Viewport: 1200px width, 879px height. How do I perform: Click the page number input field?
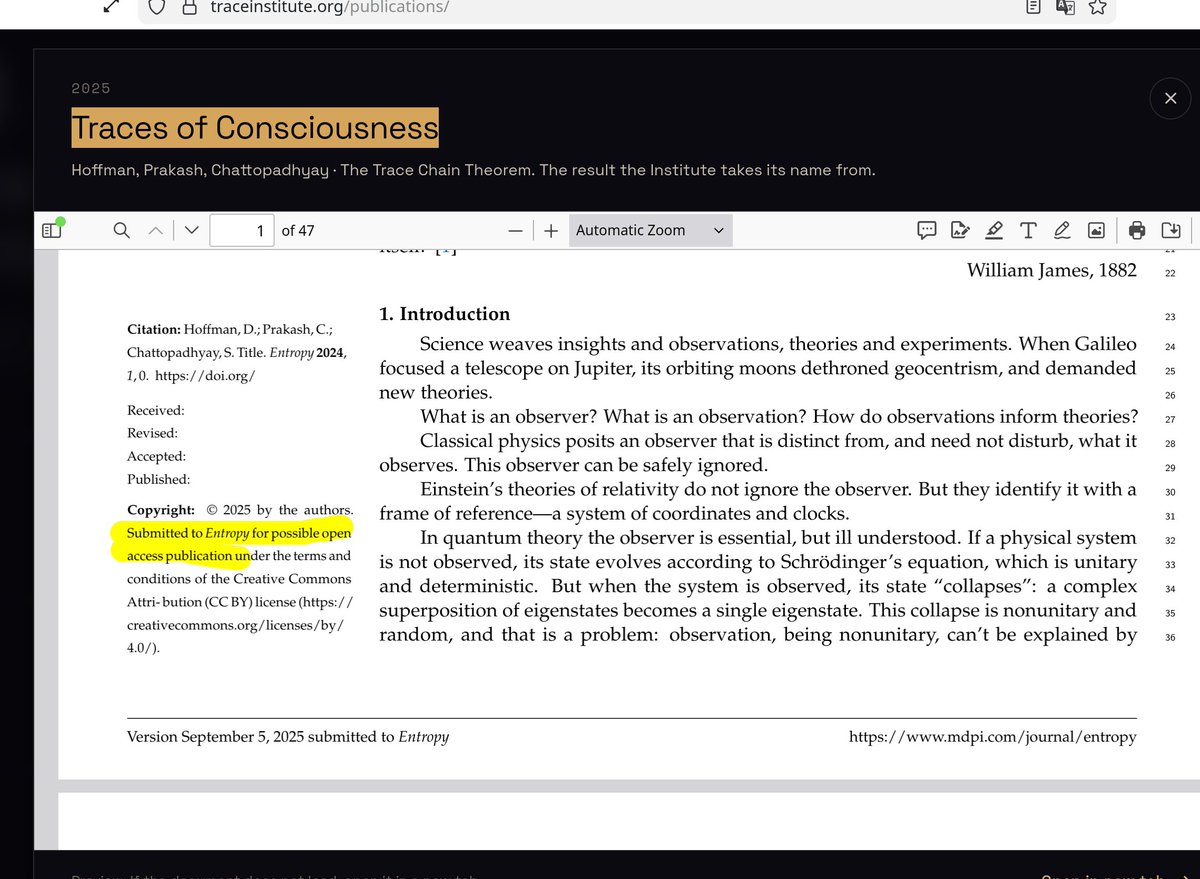click(242, 230)
